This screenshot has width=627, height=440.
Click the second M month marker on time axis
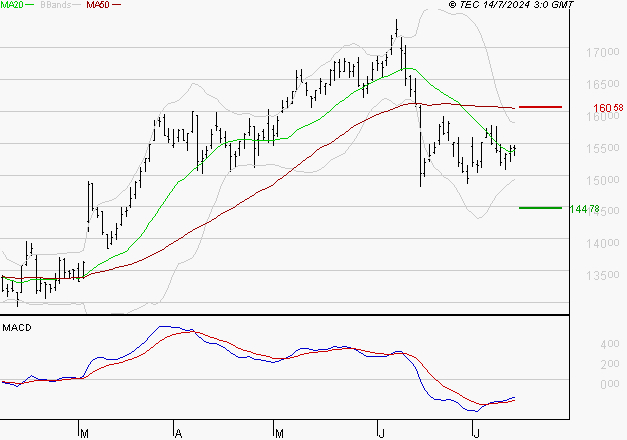click(279, 433)
